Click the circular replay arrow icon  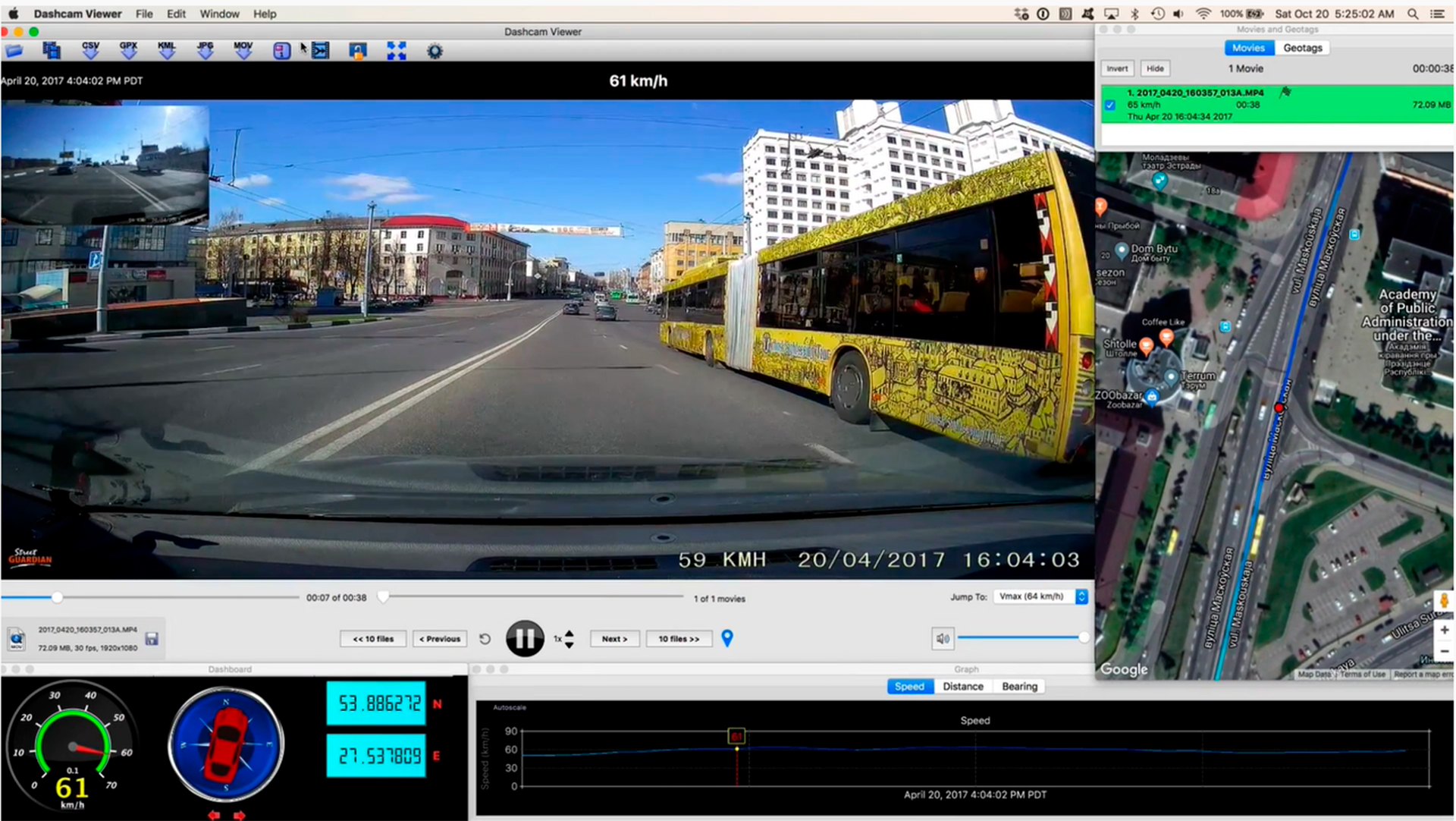(x=485, y=639)
